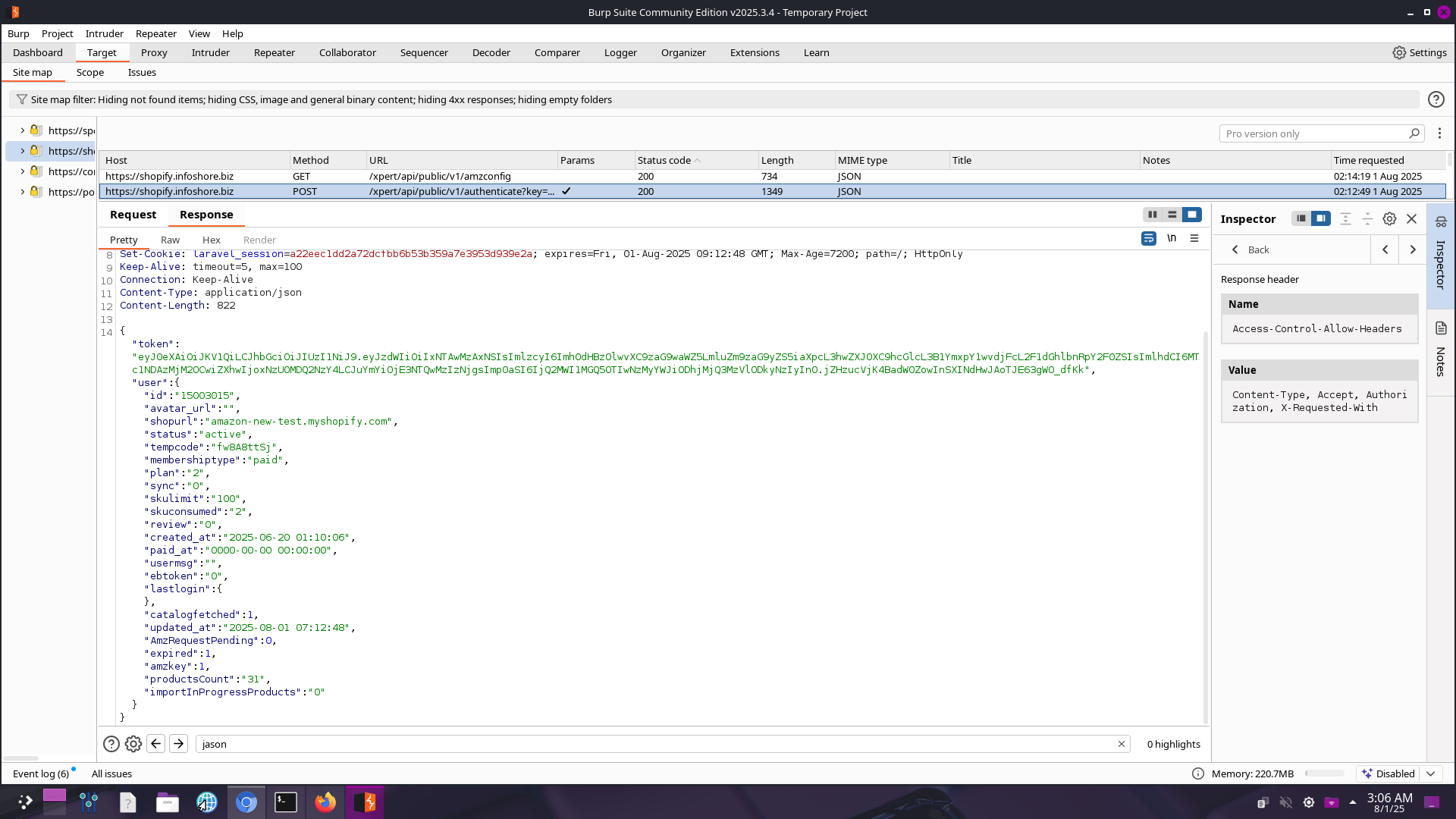Switch response view to Hex
1456x819 pixels.
pos(212,240)
